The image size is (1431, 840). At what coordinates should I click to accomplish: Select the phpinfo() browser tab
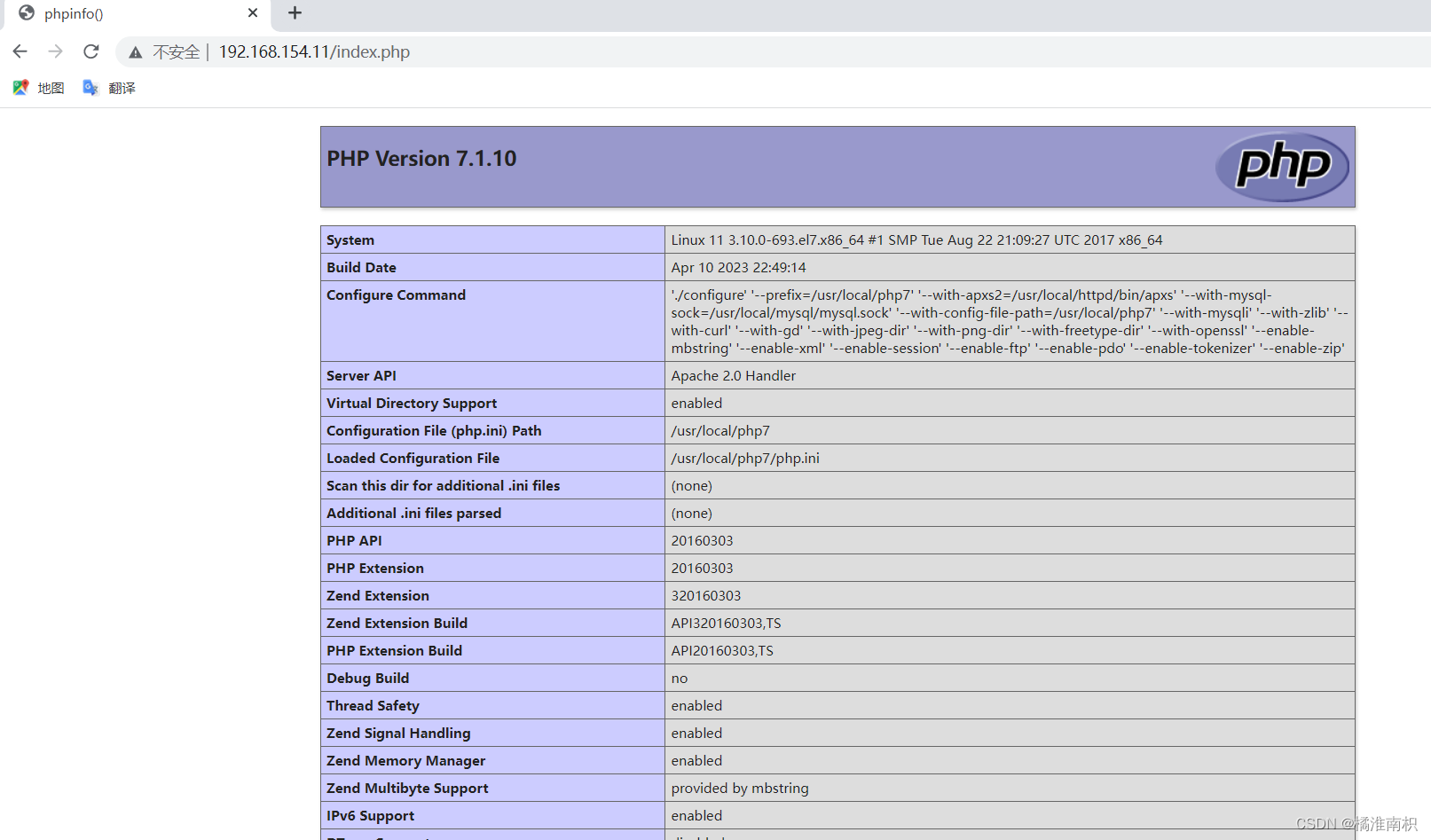[138, 13]
